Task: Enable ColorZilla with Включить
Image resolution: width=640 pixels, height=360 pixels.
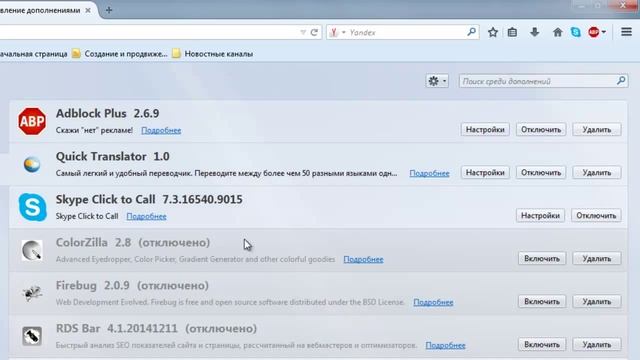Action: coord(542,258)
